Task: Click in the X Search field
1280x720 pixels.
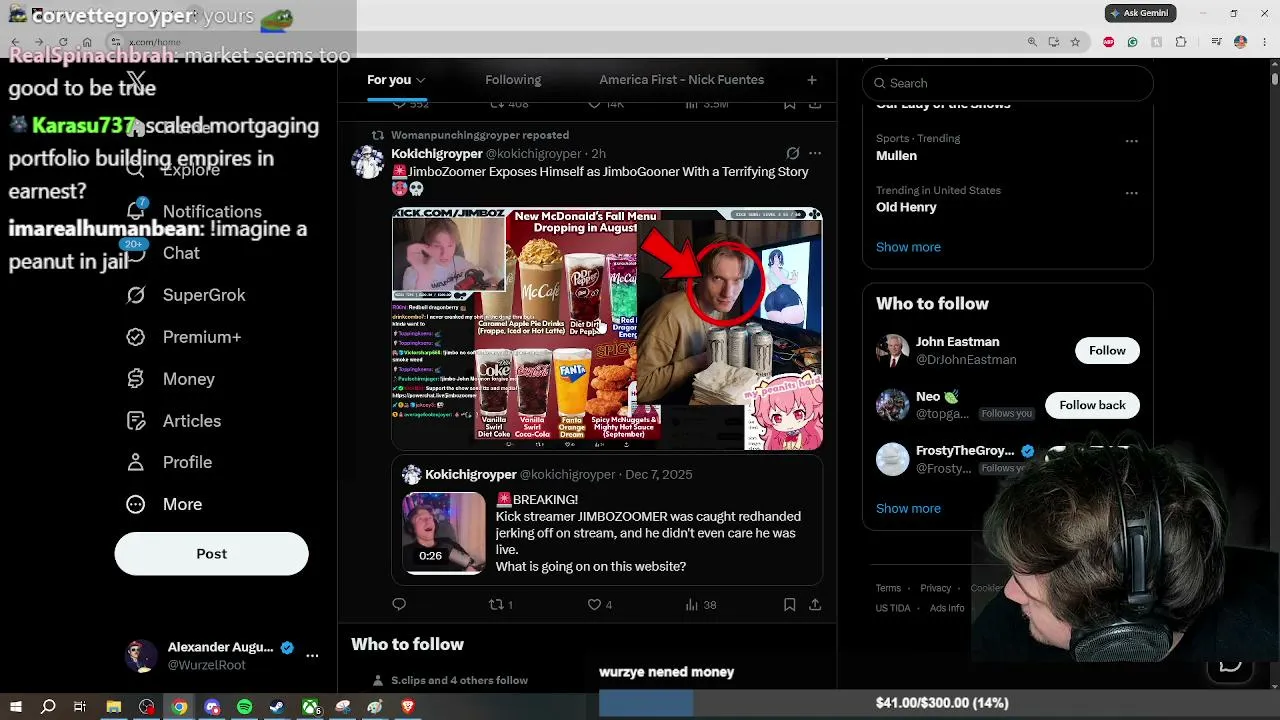Action: click(x=1008, y=83)
